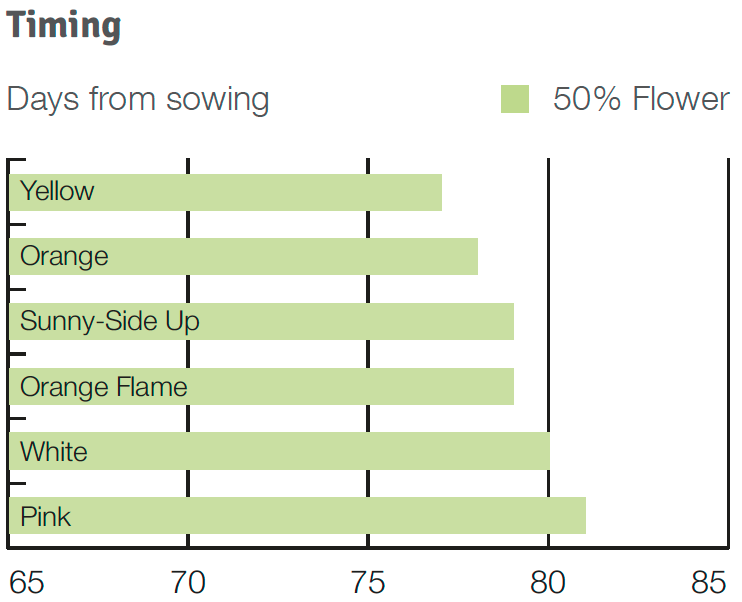The image size is (742, 602).
Task: Click the Sunny-Side Up label text
Action: [x=110, y=322]
